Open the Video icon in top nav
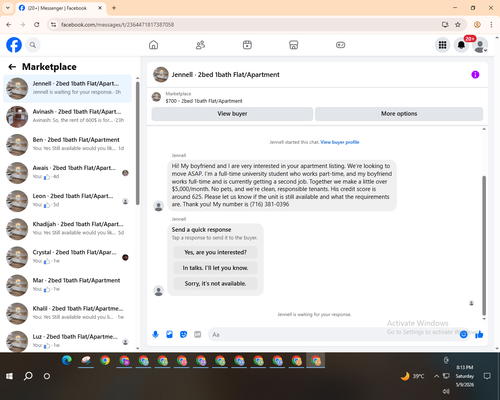 coord(247,45)
